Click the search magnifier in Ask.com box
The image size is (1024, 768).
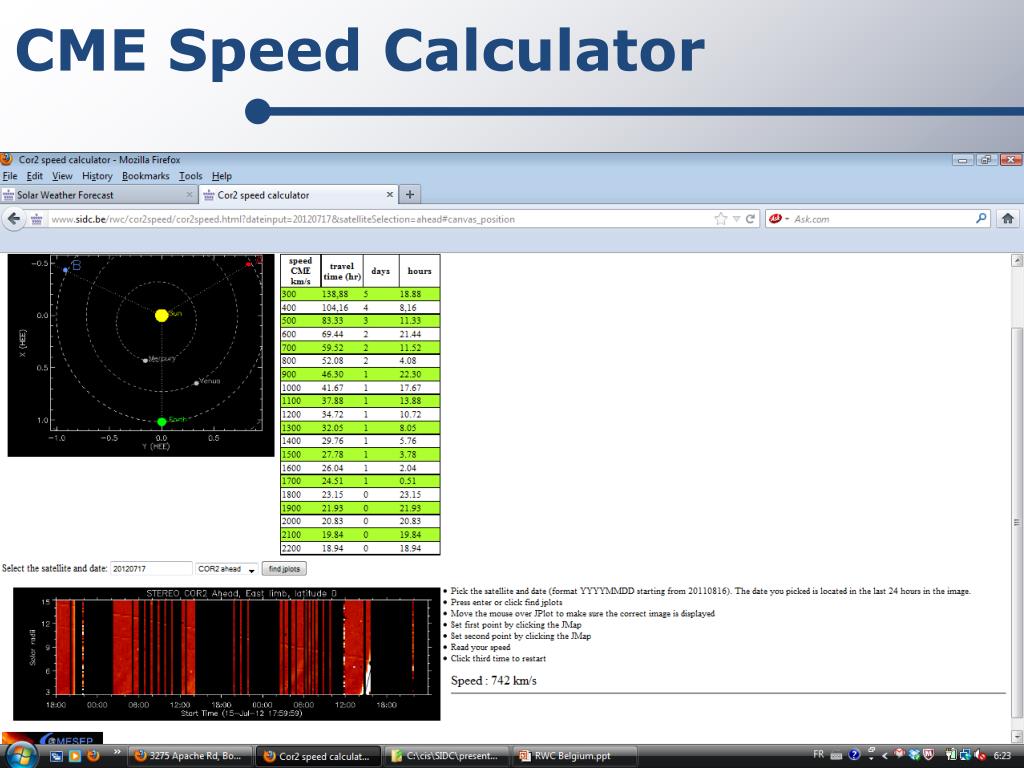[981, 218]
